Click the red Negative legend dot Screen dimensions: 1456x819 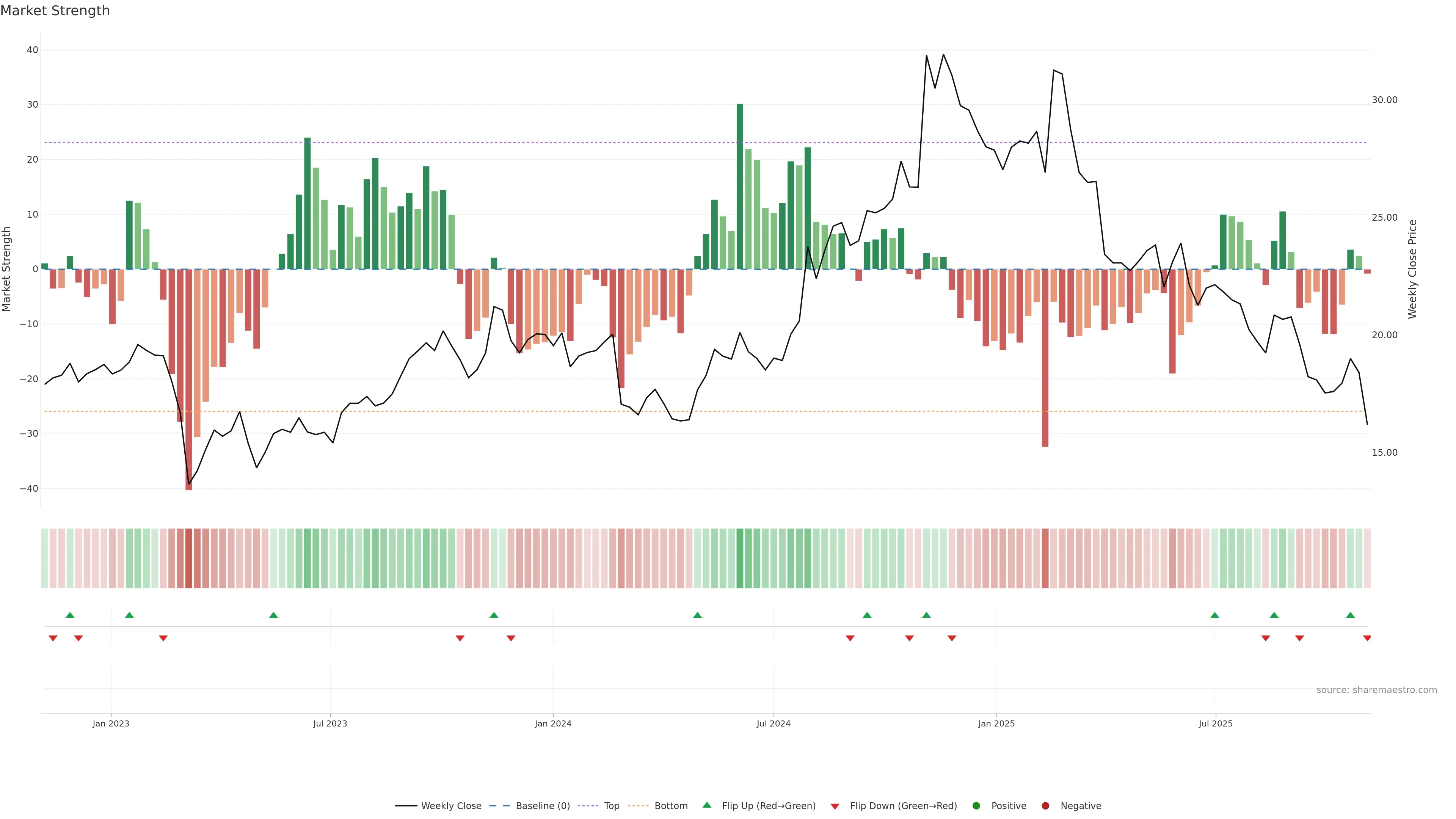1045,806
